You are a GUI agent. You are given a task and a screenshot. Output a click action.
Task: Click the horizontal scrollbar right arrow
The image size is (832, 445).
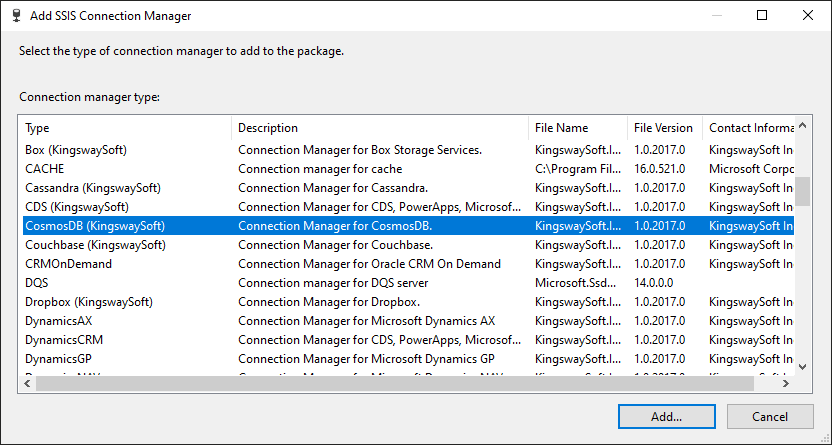click(786, 383)
